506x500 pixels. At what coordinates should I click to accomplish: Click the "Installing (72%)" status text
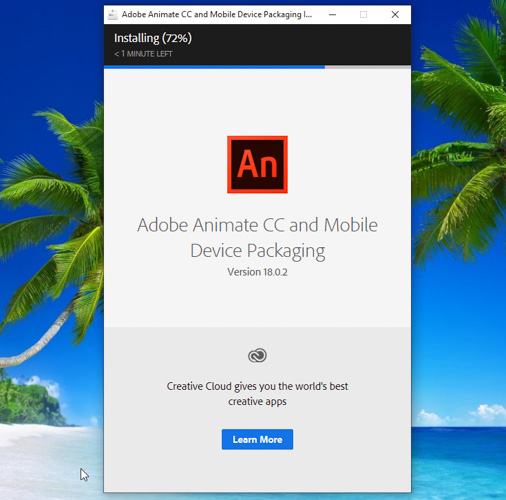tap(153, 38)
